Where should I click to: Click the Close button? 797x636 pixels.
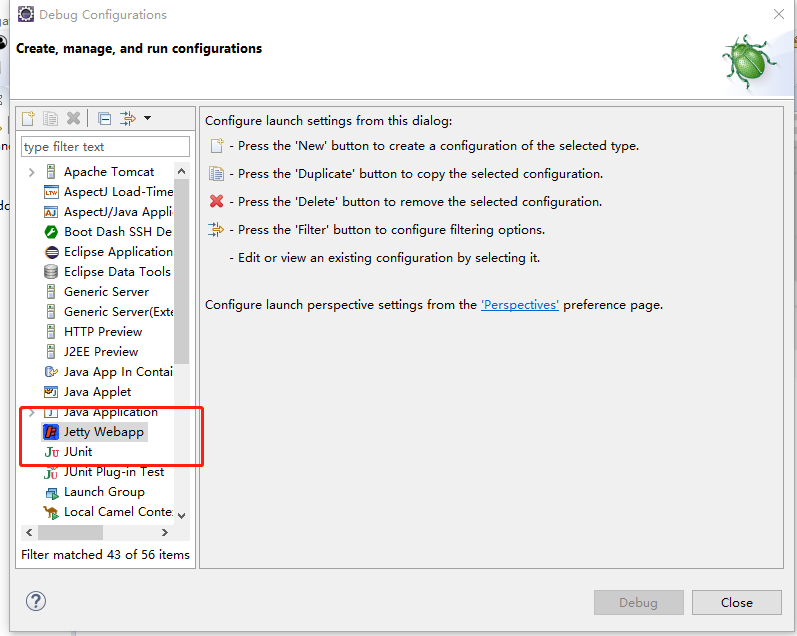pos(737,602)
